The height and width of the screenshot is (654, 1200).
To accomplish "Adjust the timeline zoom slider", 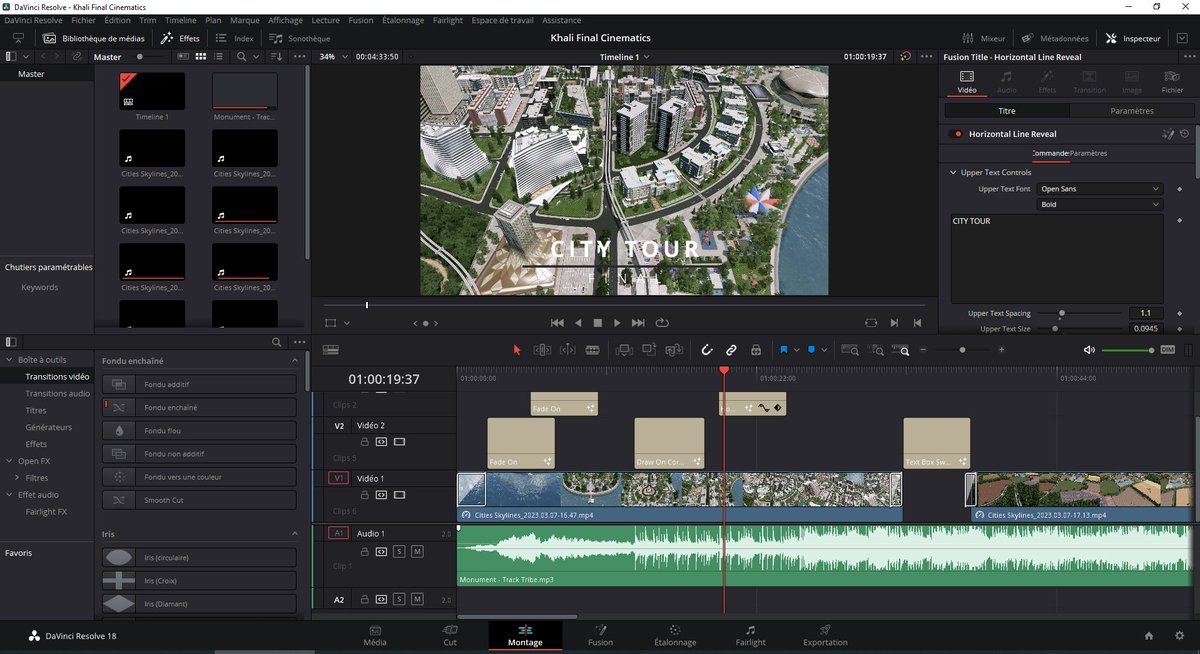I will tap(962, 350).
